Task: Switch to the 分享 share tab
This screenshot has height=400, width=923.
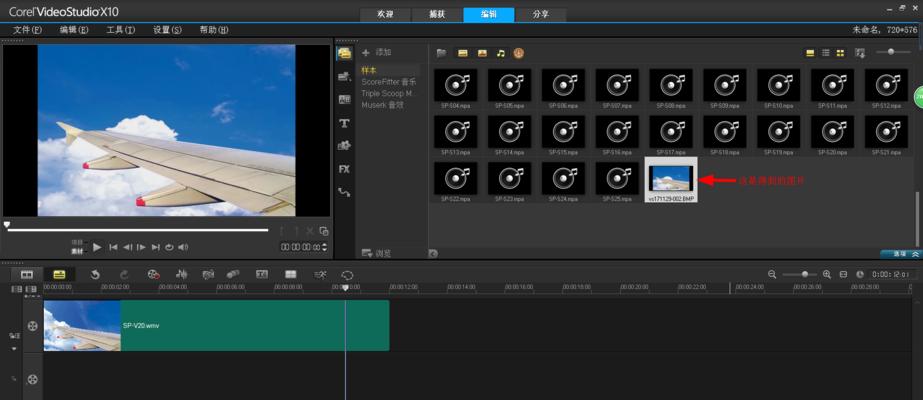Action: click(540, 15)
